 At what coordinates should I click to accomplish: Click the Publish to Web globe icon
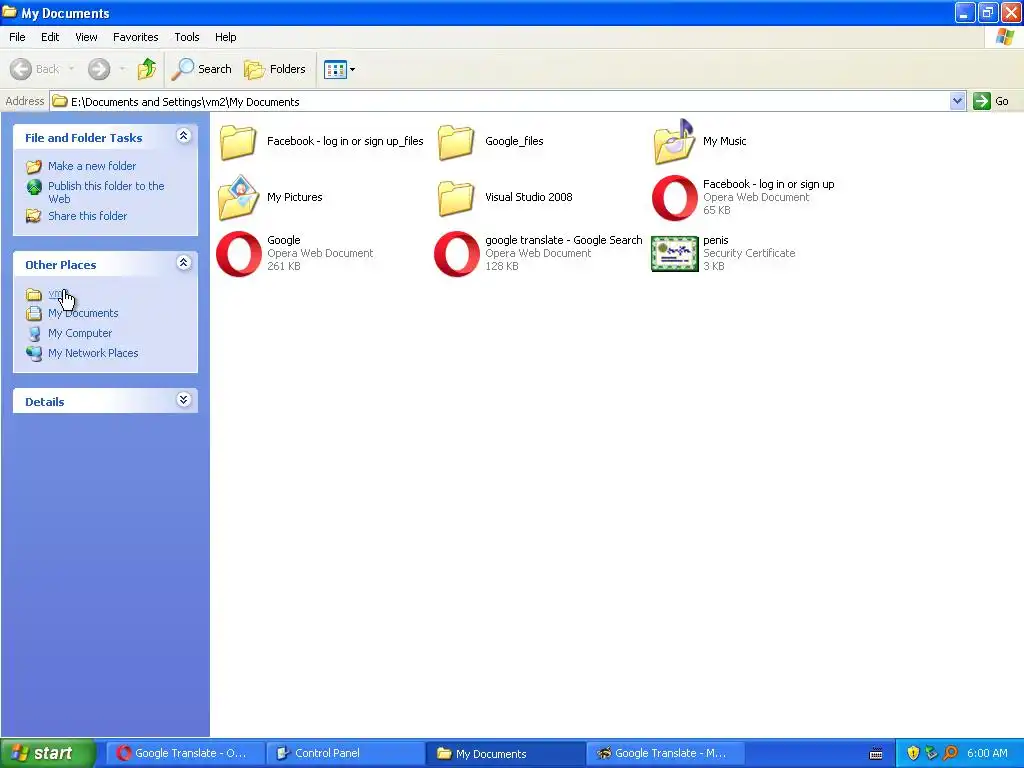click(34, 187)
